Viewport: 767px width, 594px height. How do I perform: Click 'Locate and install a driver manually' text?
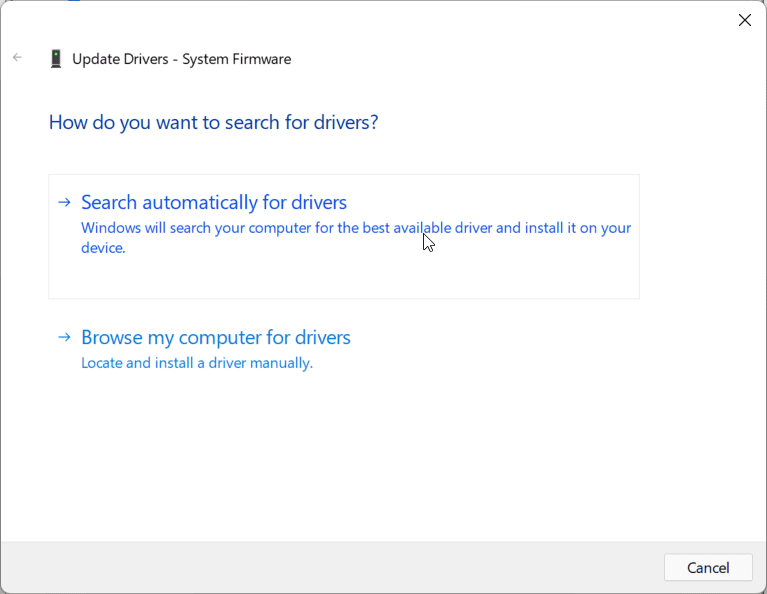pos(197,363)
